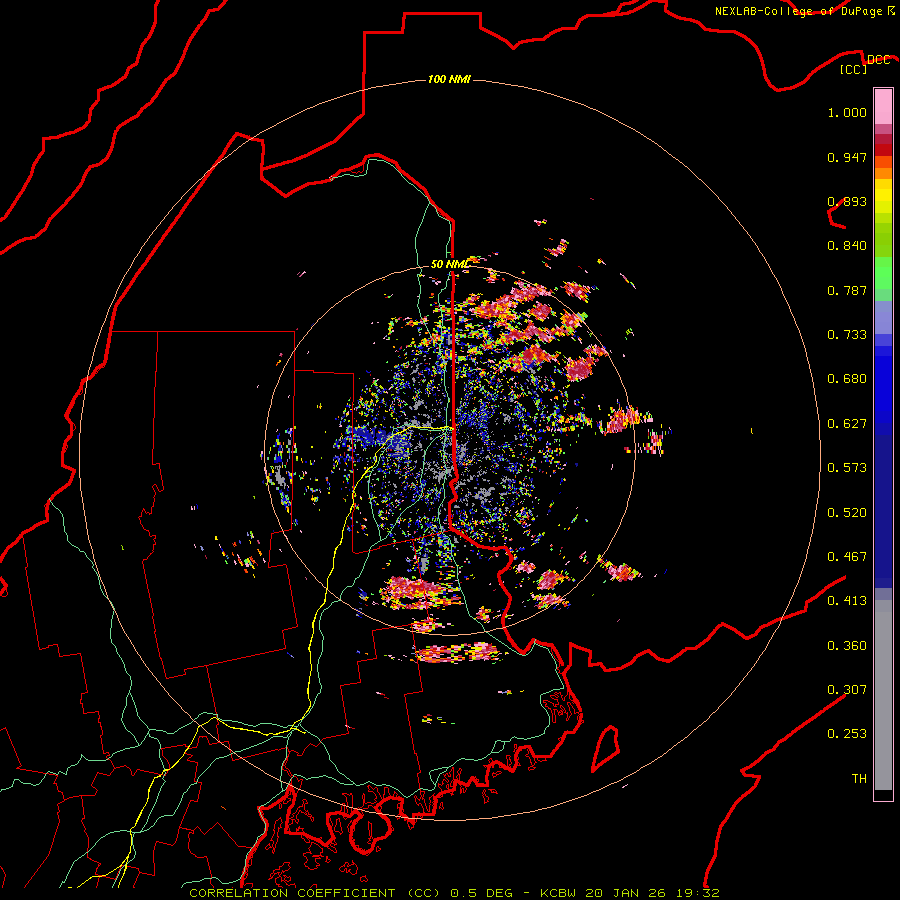This screenshot has height=900, width=900.
Task: Click the DCC [CC] legend title
Action: click(x=864, y=64)
